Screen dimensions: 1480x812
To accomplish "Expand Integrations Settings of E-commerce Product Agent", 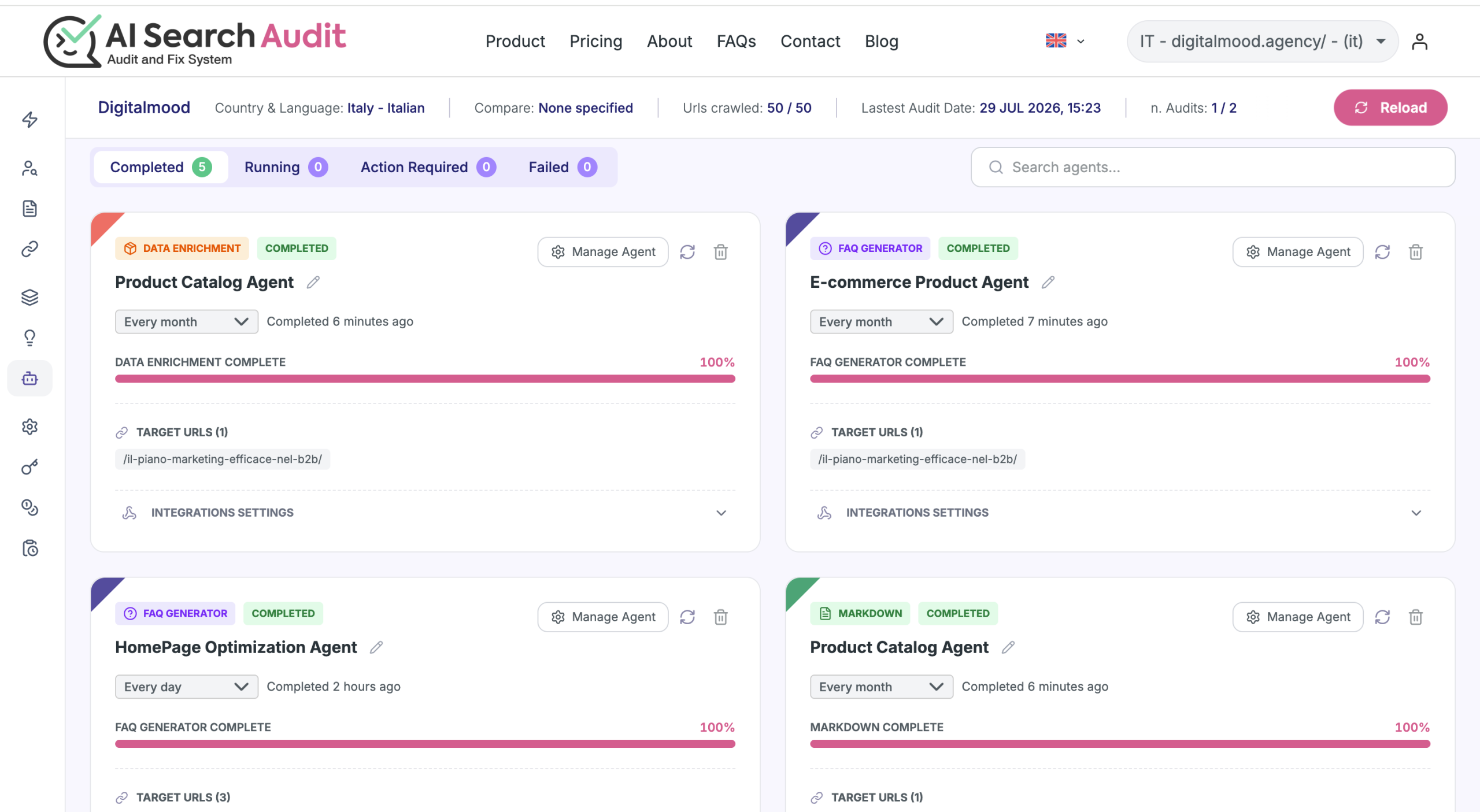I will 1120,513.
